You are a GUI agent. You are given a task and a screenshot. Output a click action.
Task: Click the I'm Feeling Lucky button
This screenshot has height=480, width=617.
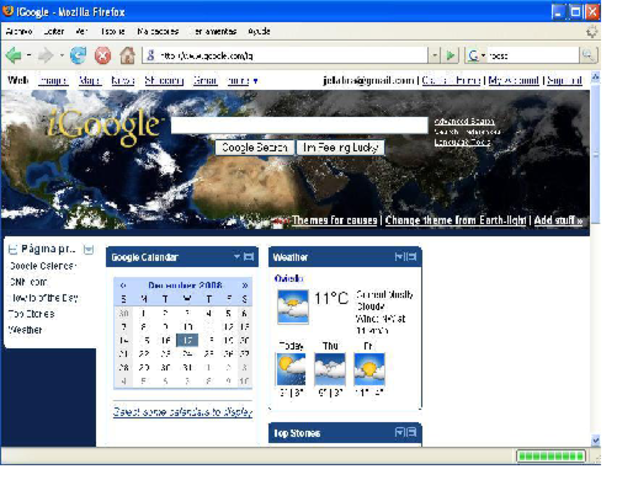coord(340,148)
